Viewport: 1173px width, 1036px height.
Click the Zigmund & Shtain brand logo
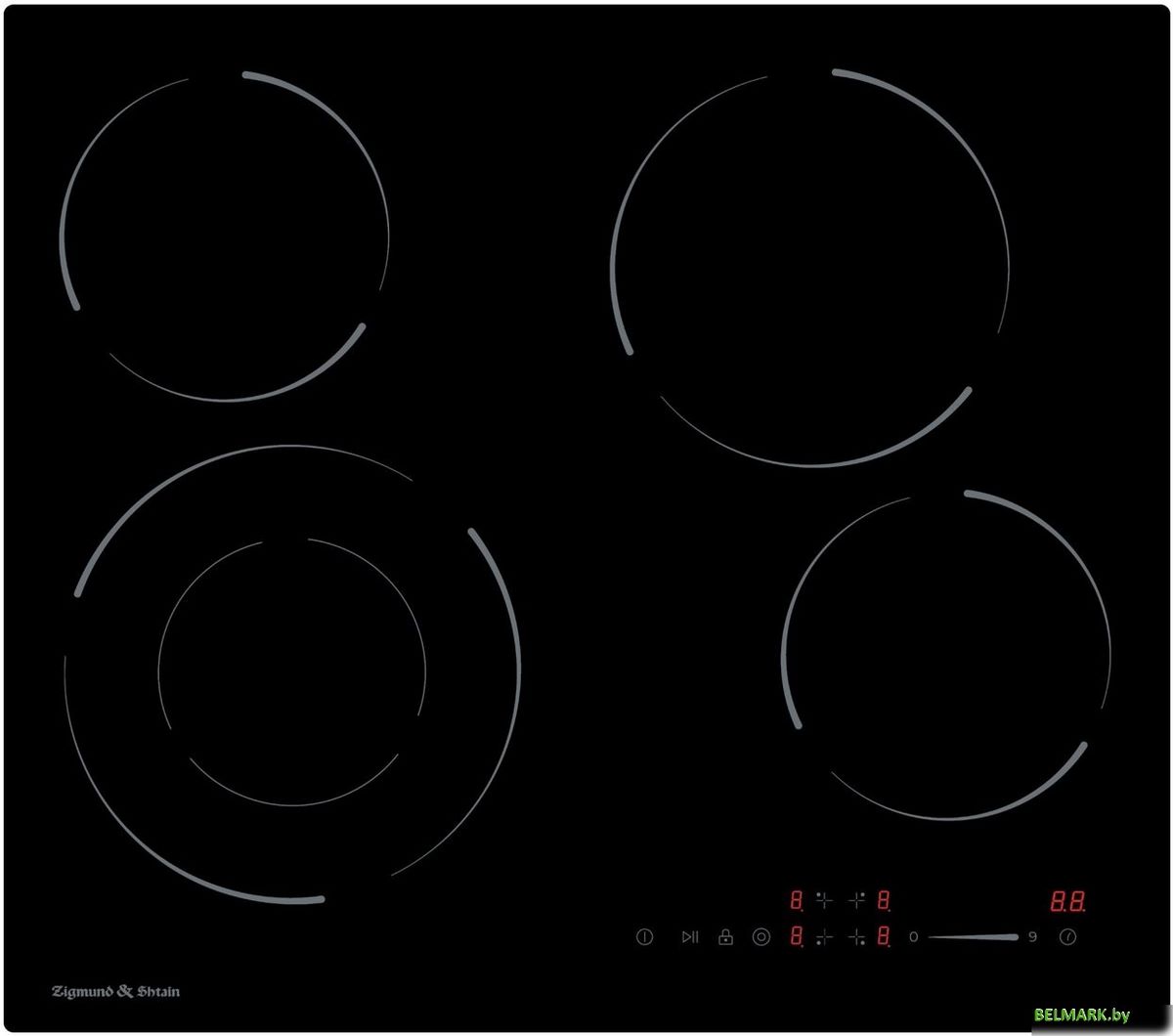(115, 991)
